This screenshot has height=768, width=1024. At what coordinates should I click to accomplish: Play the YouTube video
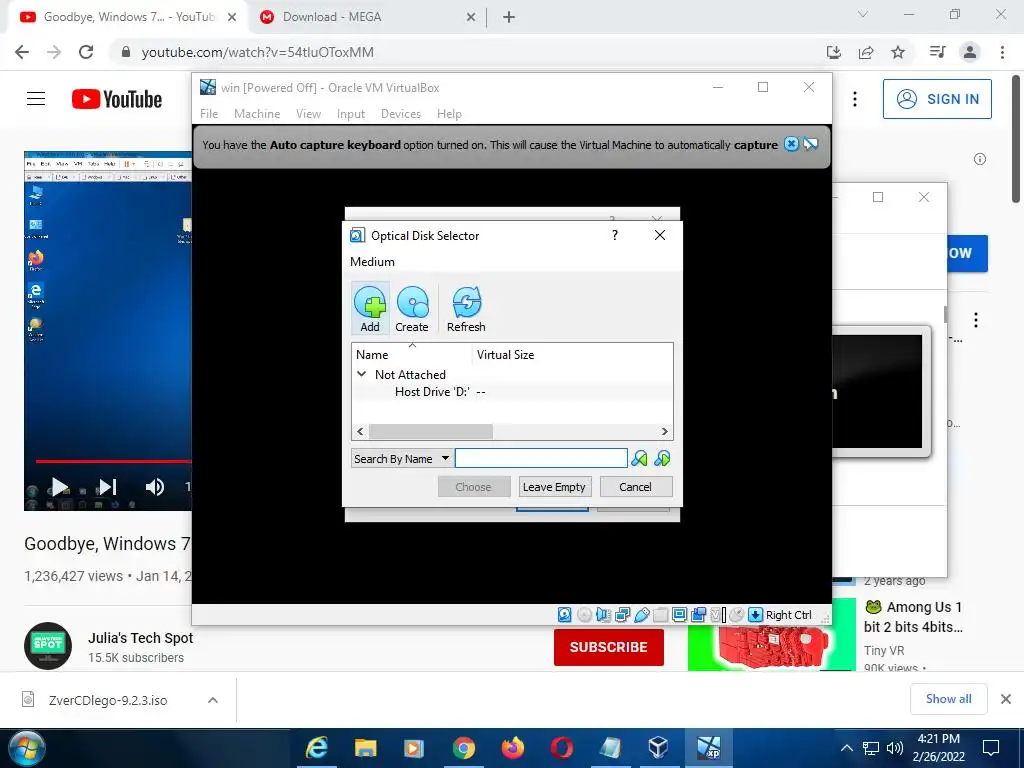(59, 487)
